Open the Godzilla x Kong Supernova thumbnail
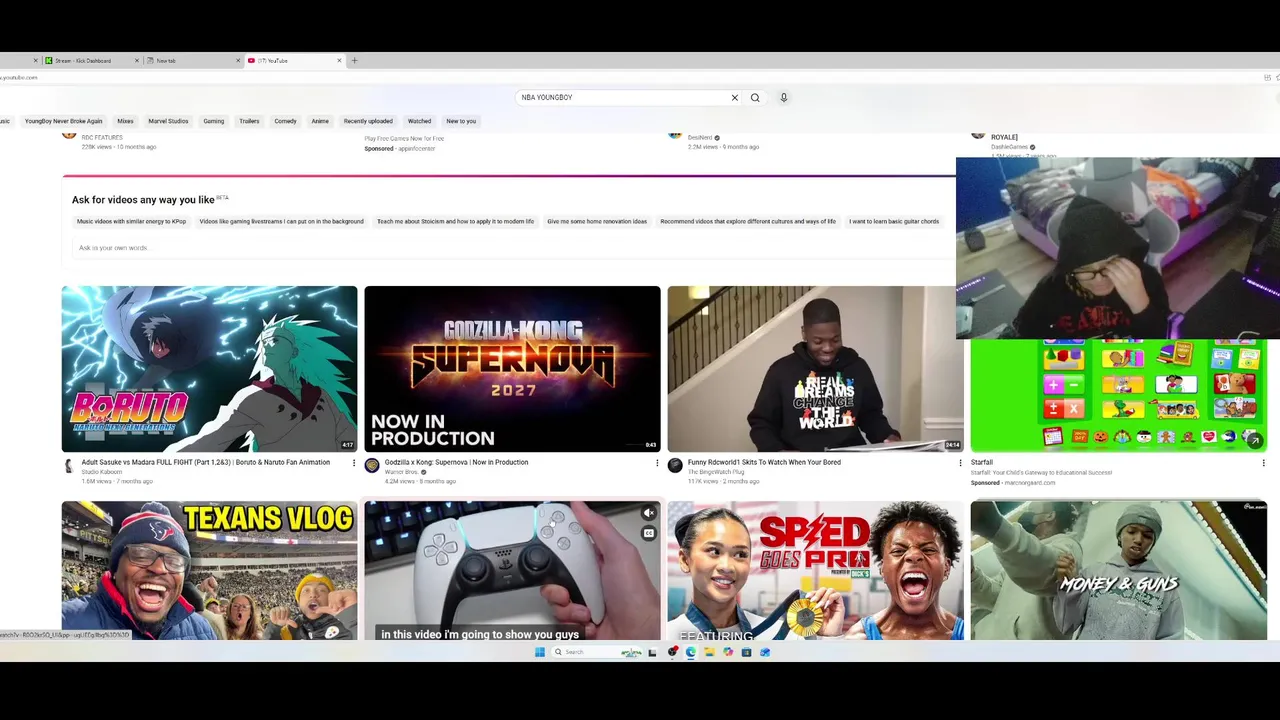Image resolution: width=1280 pixels, height=720 pixels. (512, 369)
